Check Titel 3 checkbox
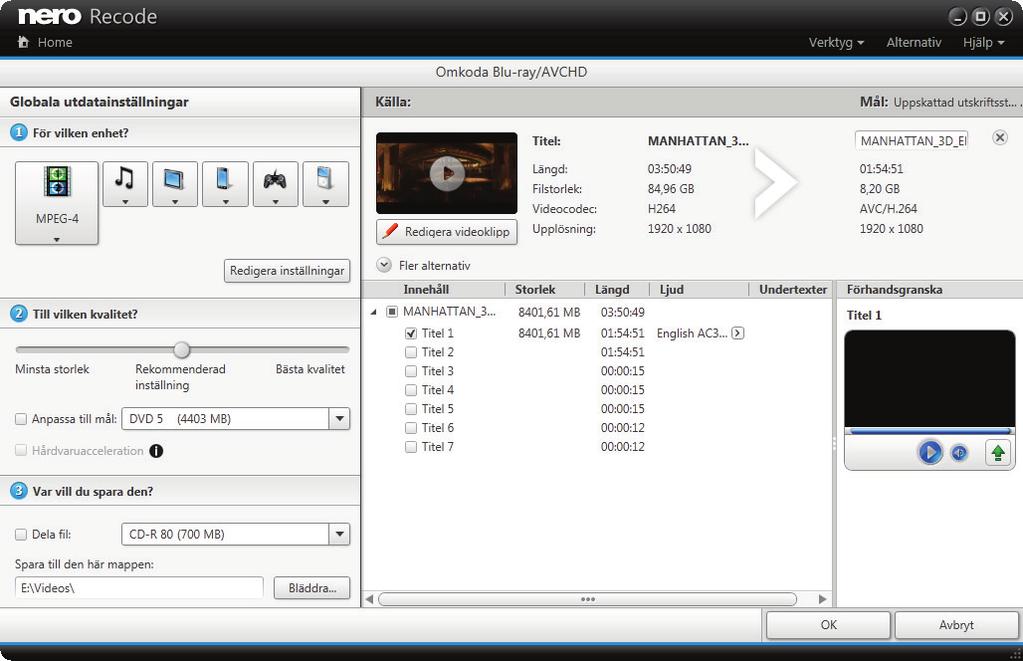 pyautogui.click(x=410, y=371)
